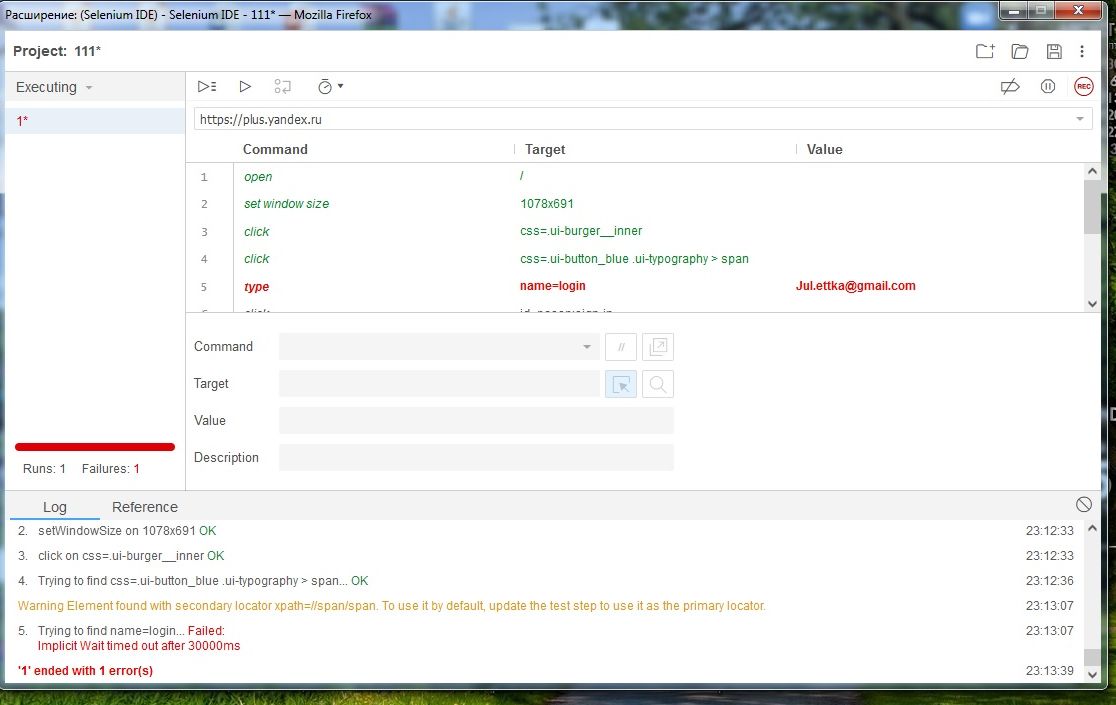Image resolution: width=1116 pixels, height=705 pixels.
Task: Click the Value column header
Action: (x=824, y=149)
